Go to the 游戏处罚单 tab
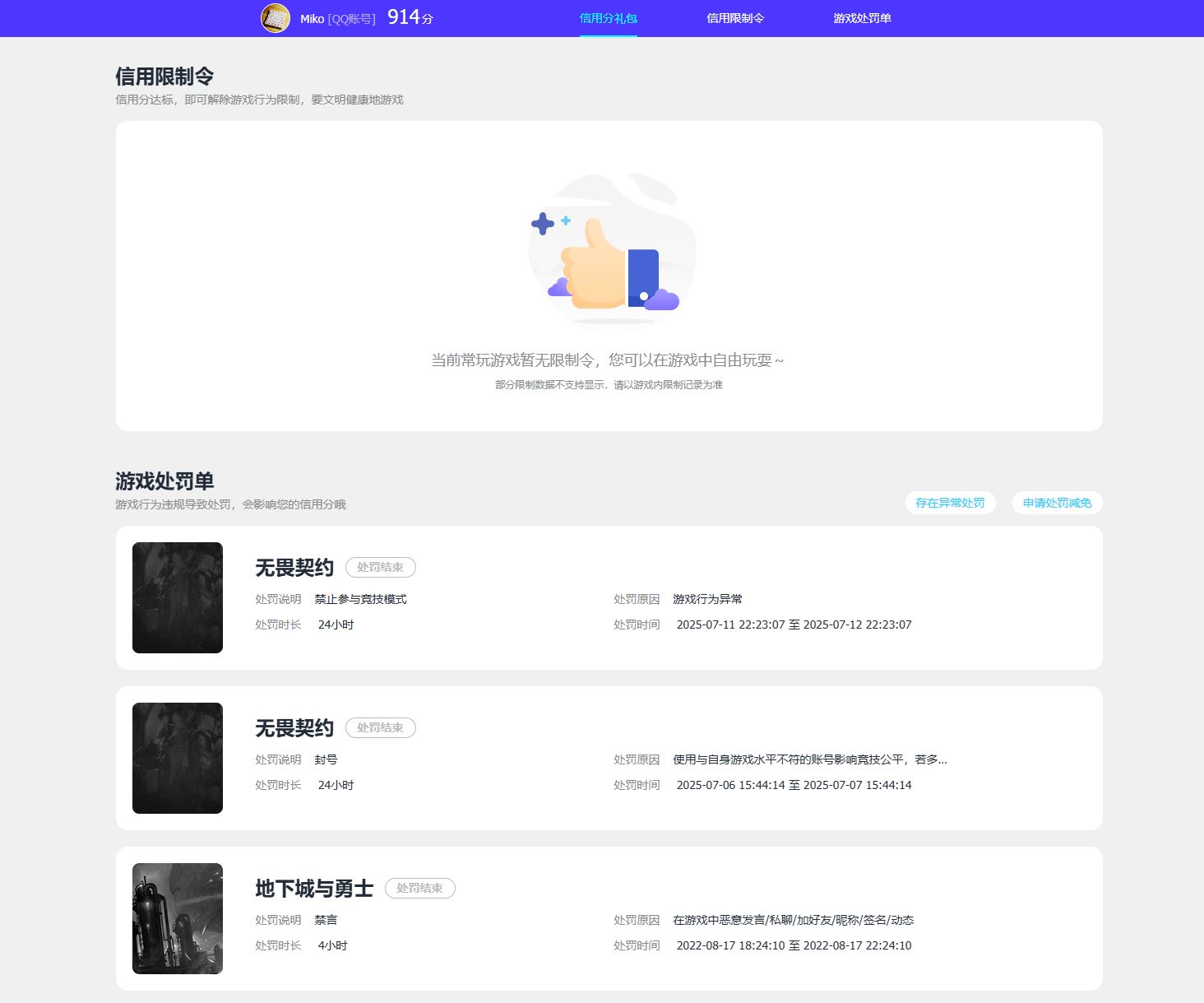This screenshot has height=1003, width=1204. (x=862, y=18)
